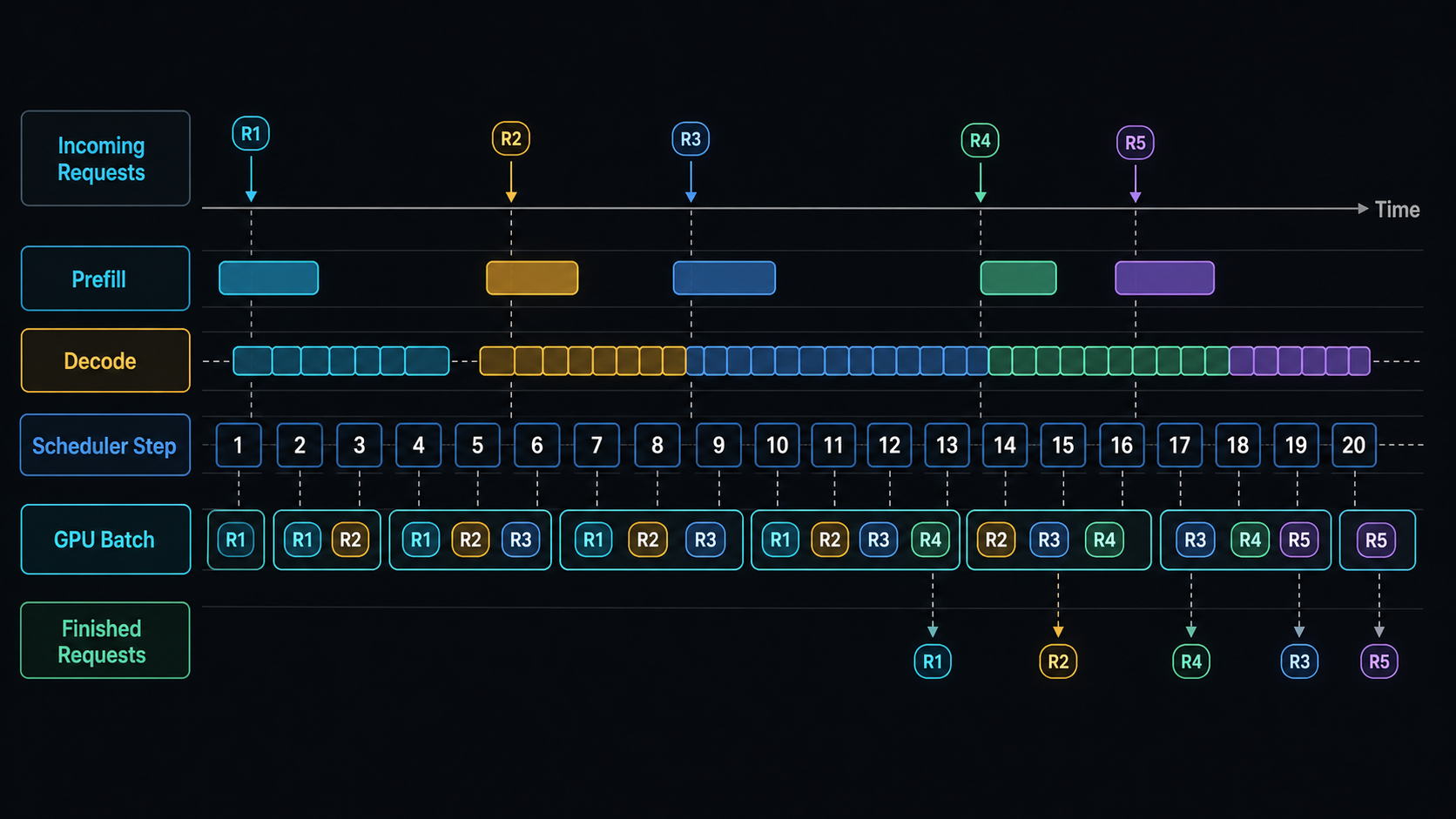This screenshot has height=819, width=1456.
Task: Click scheduler step 7 box
Action: tap(597, 445)
